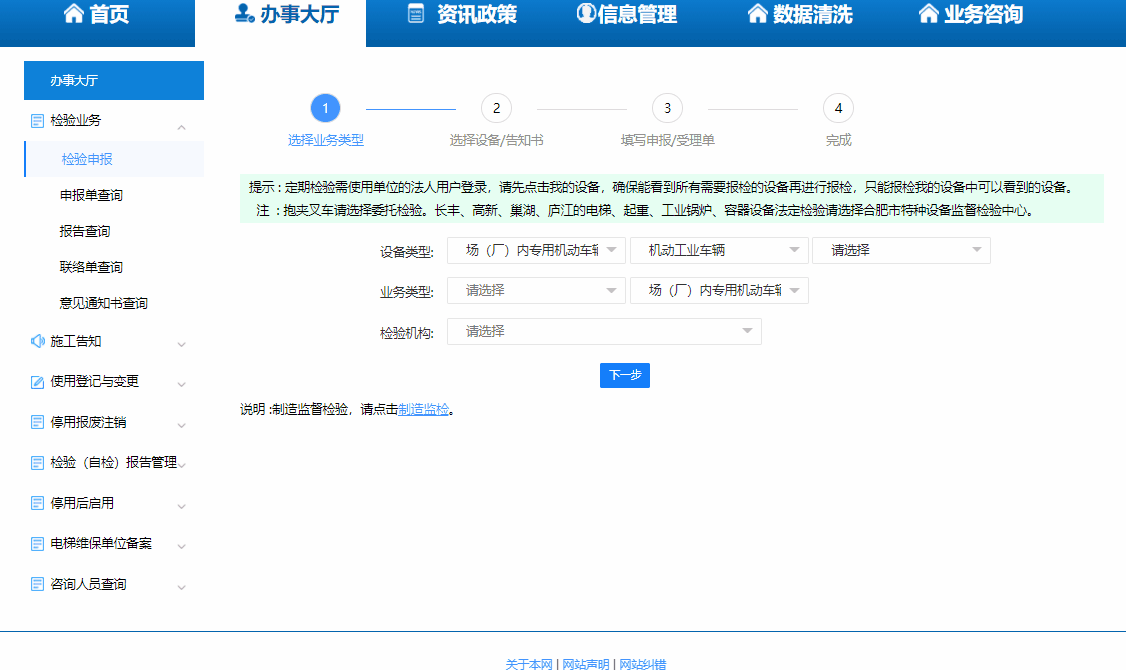
Task: Click the home icon beside 首页
Action: [x=74, y=13]
